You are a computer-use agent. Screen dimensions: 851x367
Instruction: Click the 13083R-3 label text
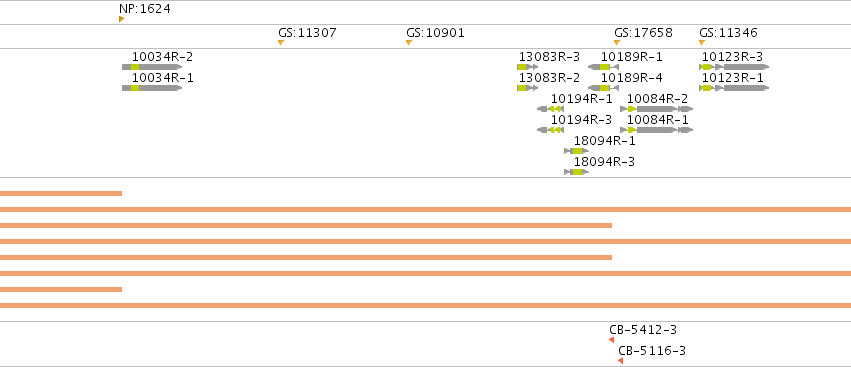[549, 57]
